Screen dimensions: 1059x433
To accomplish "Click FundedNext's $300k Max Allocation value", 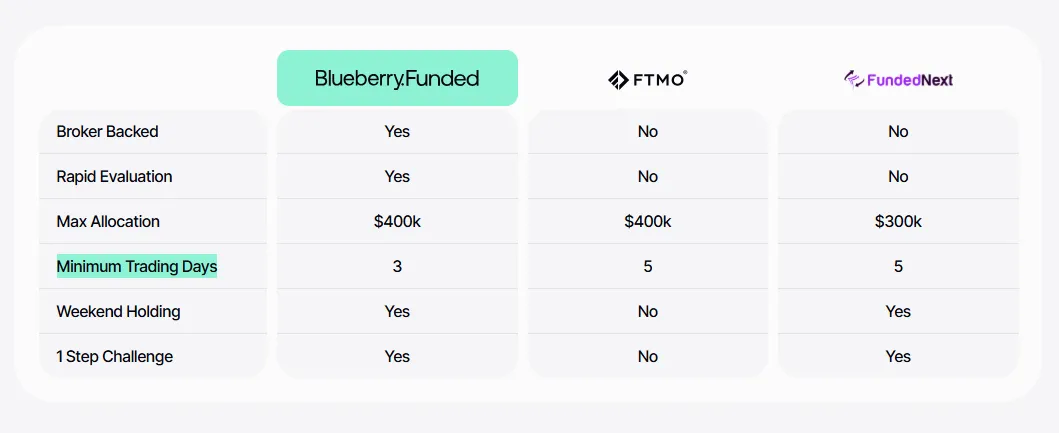I will tap(898, 221).
